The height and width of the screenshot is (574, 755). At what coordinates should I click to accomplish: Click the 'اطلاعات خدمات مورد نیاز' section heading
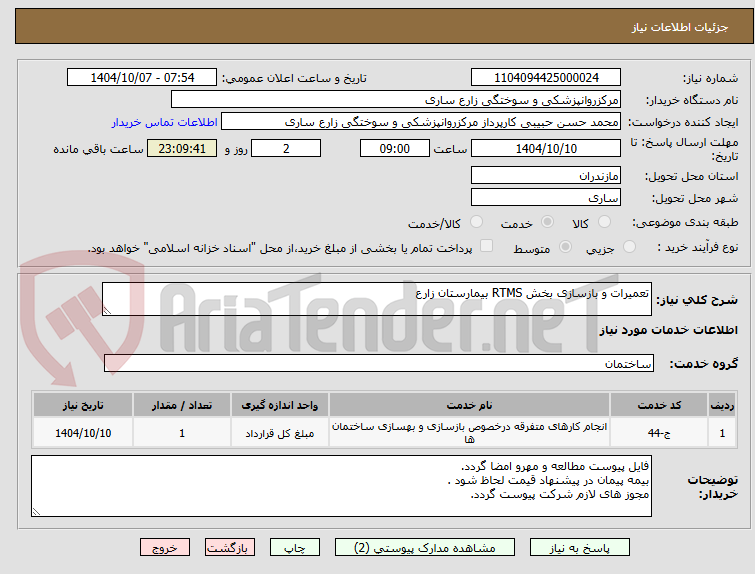(x=668, y=330)
